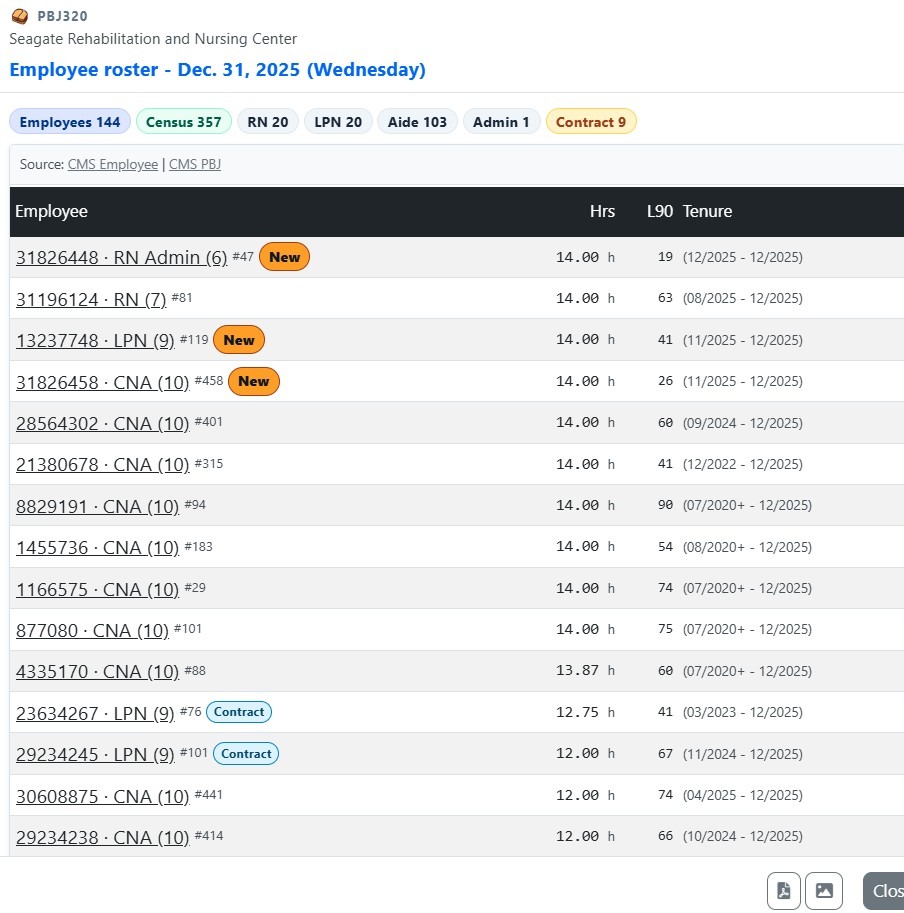
Task: Click the Employee roster date heading
Action: (218, 70)
